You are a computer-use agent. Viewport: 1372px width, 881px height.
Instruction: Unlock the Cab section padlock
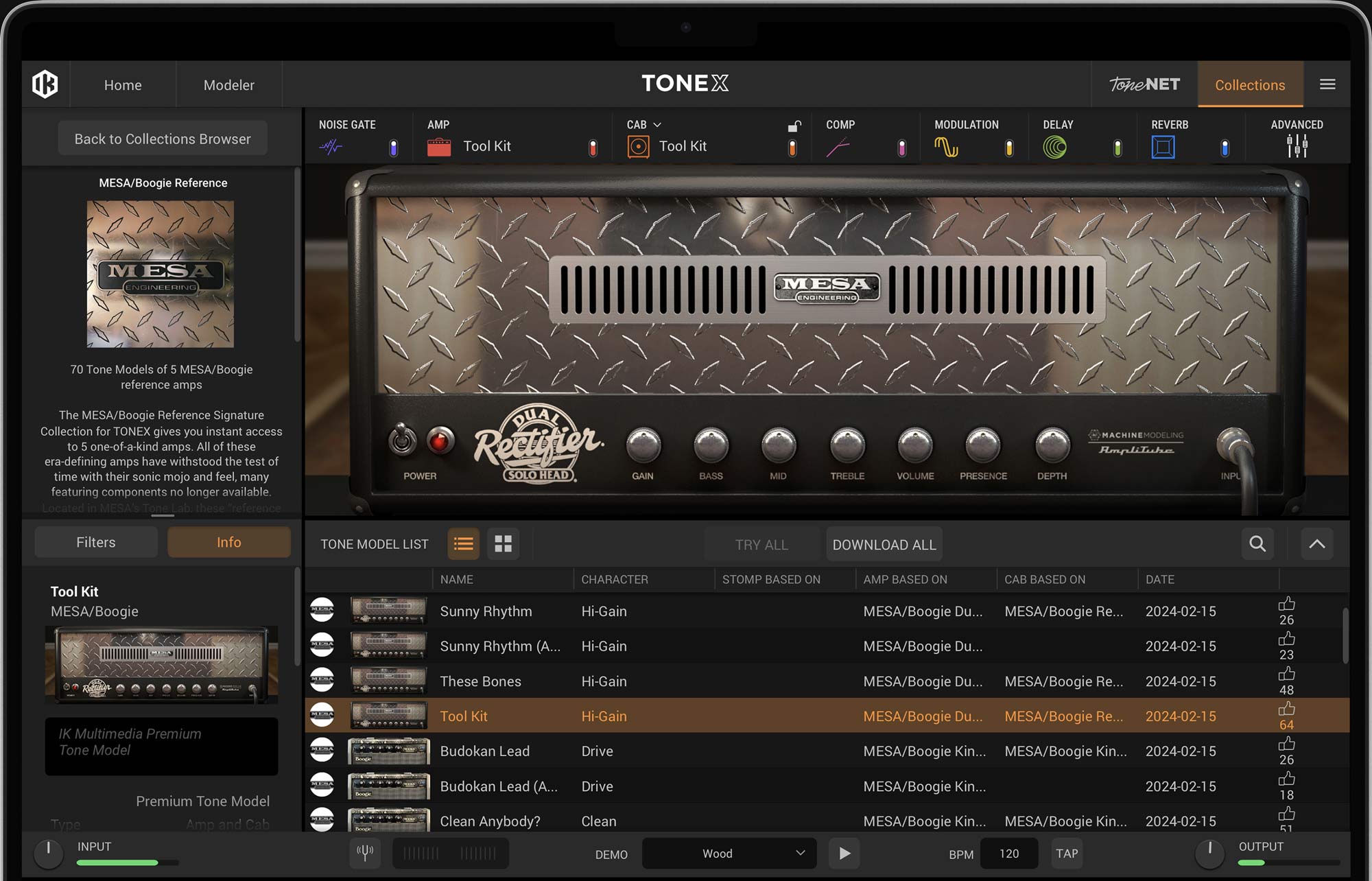pos(794,126)
